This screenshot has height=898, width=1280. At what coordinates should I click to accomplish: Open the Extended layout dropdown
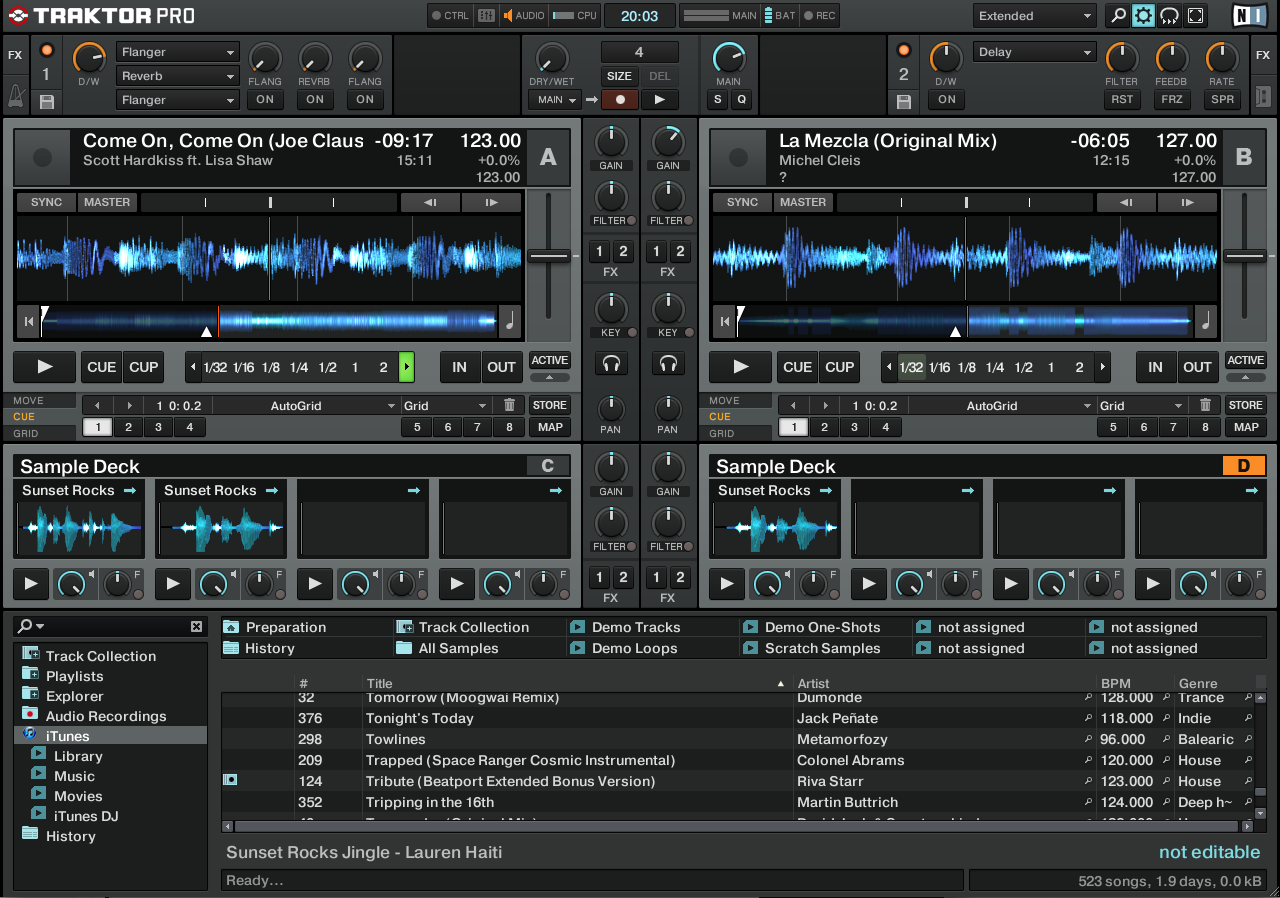pyautogui.click(x=1035, y=16)
